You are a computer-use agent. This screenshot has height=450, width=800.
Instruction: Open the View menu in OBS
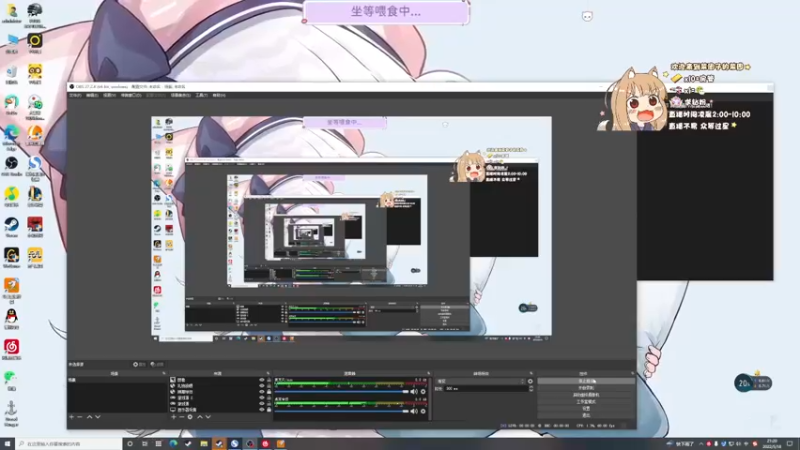[x=109, y=95]
